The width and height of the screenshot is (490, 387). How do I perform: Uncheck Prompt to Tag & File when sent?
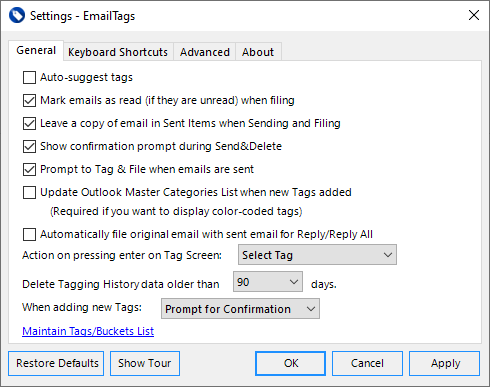(x=29, y=169)
